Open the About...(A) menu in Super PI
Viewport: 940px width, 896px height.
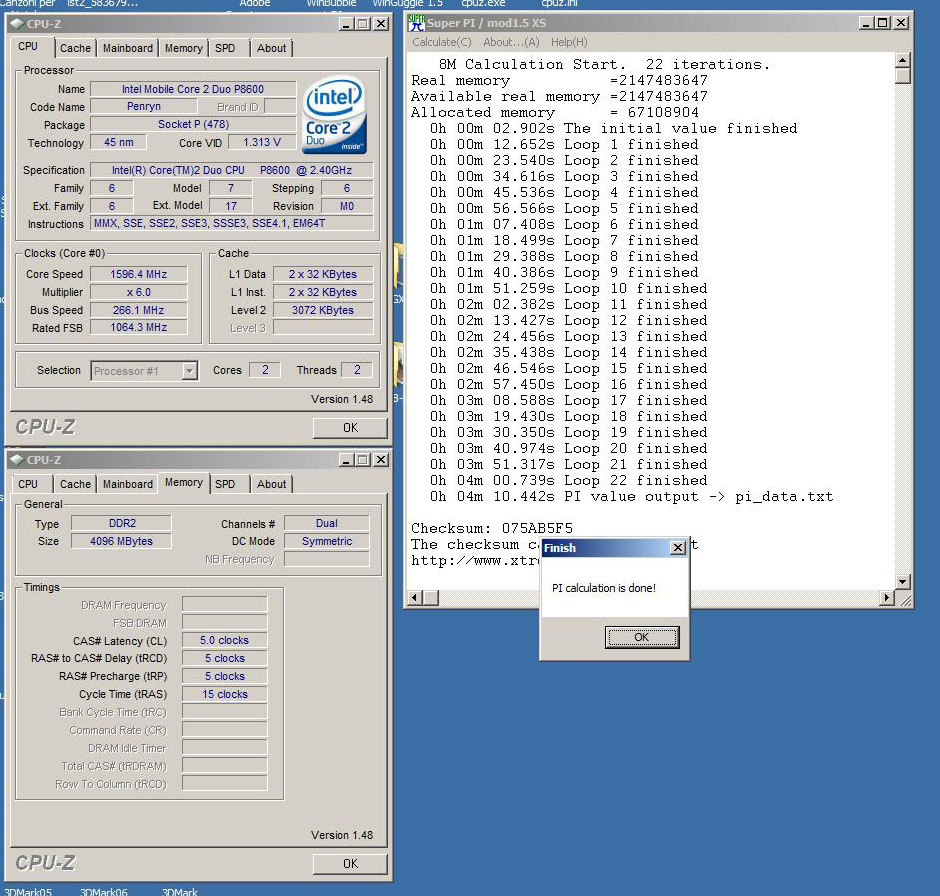pos(511,42)
